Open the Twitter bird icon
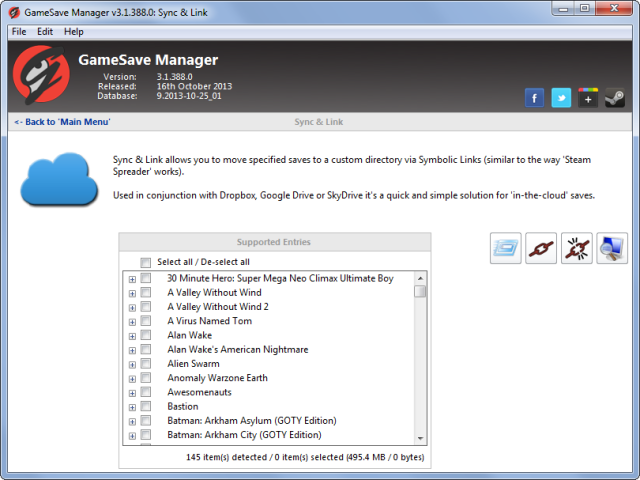640x480 pixels. (x=561, y=98)
